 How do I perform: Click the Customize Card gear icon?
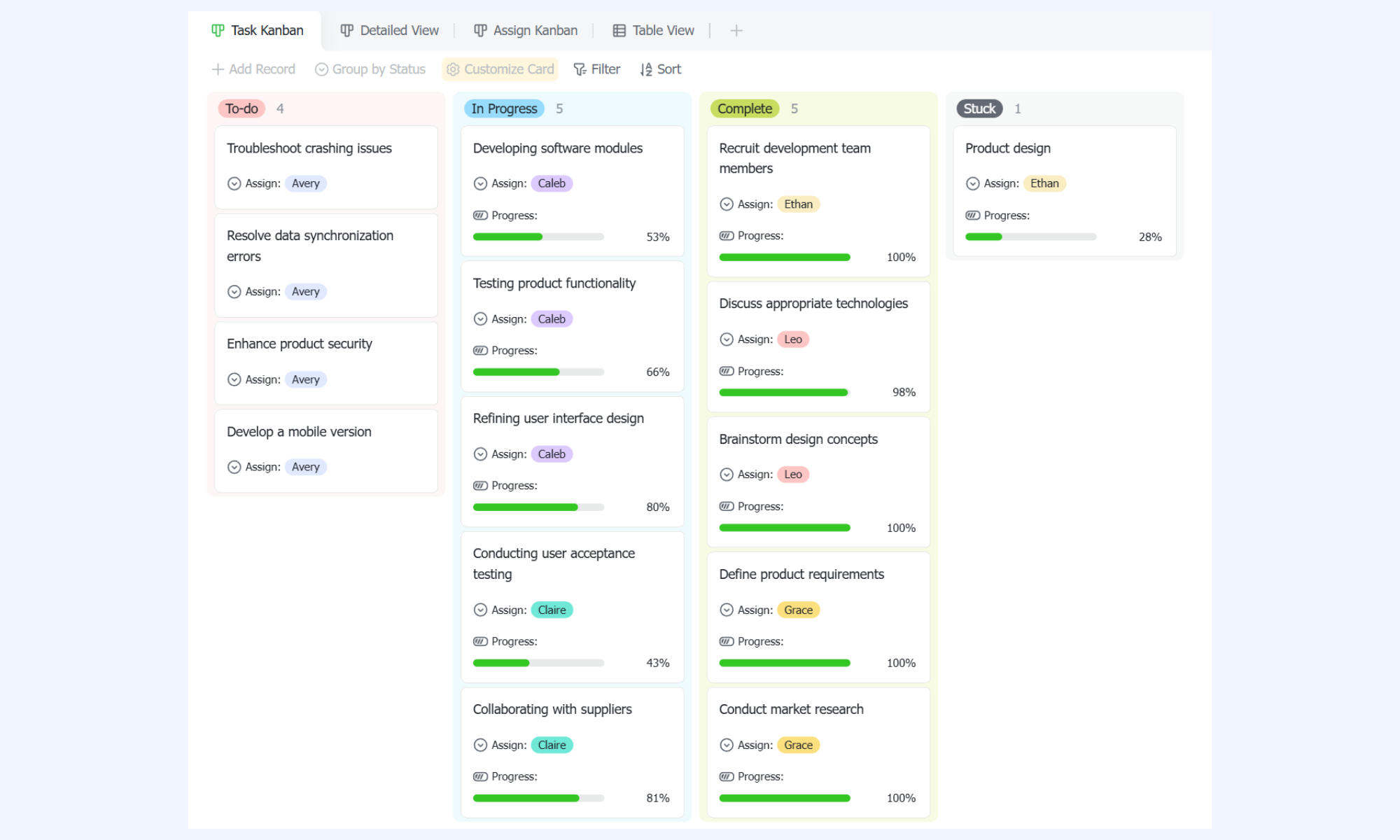453,69
